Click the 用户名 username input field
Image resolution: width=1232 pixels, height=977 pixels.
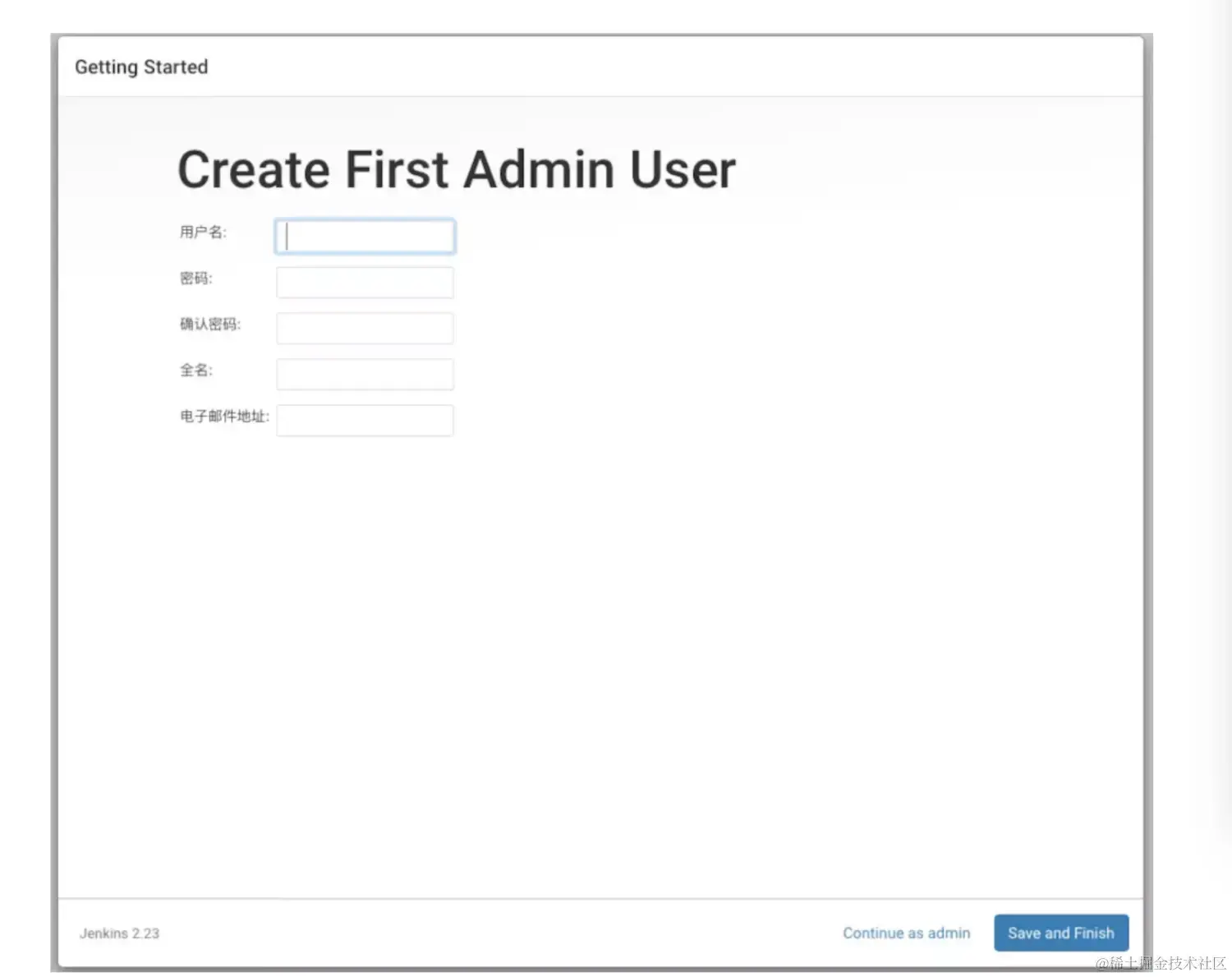click(365, 237)
